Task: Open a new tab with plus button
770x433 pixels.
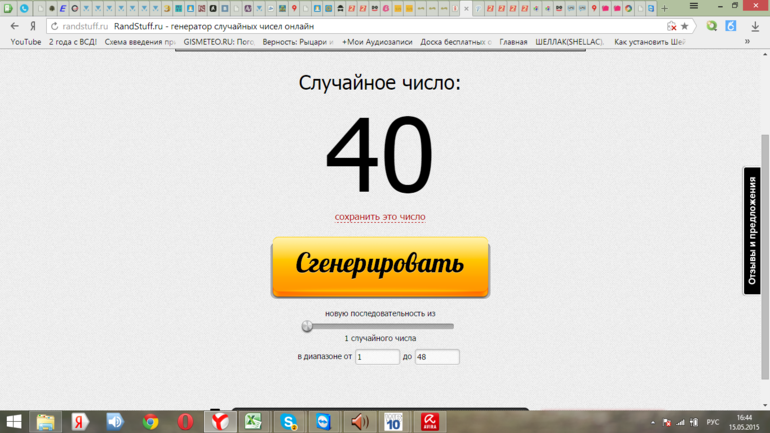Action: point(664,8)
